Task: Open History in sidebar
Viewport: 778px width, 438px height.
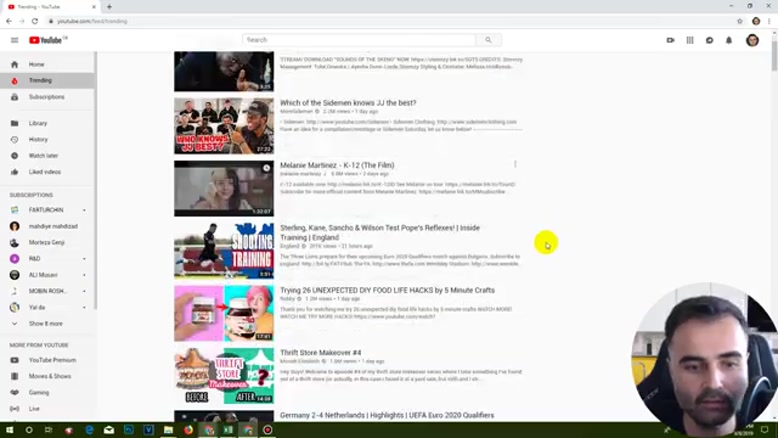Action: 47,139
